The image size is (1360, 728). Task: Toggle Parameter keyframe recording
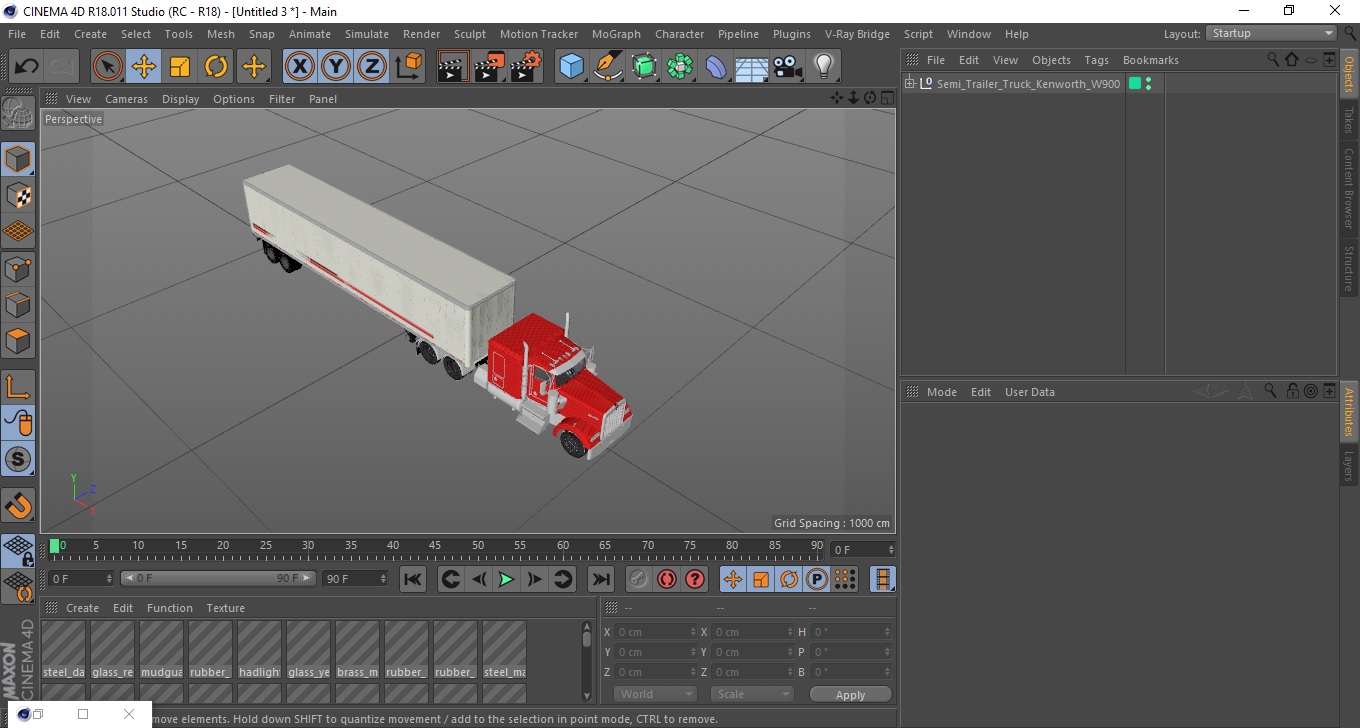point(817,579)
